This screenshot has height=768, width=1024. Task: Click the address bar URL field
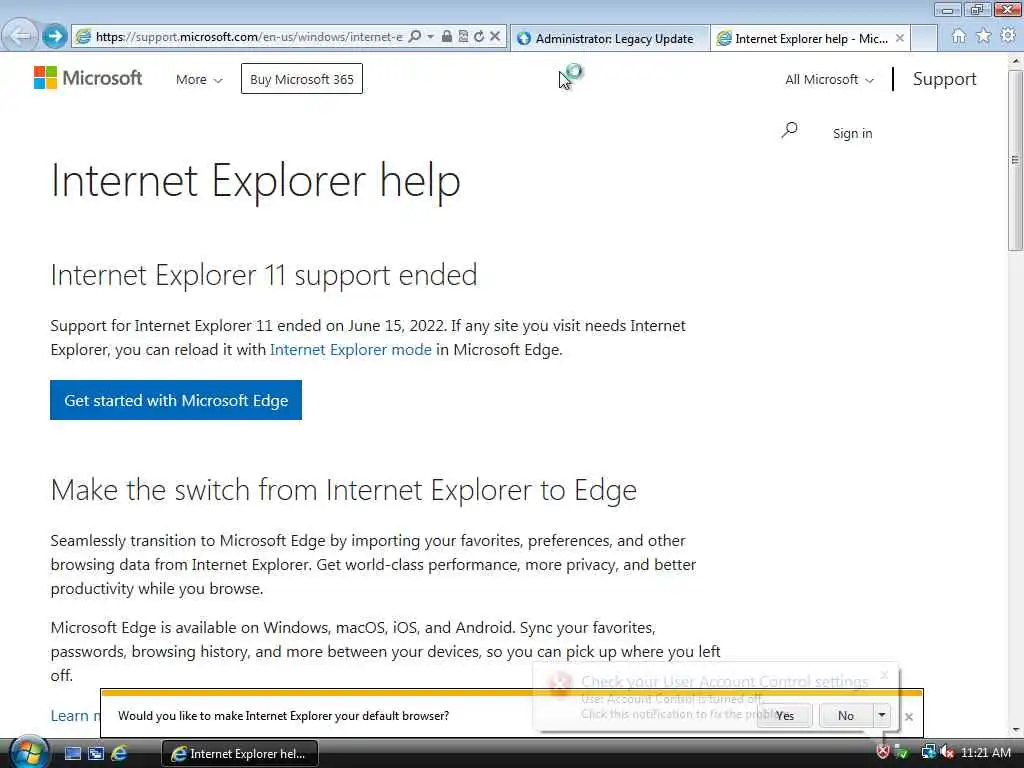pos(248,37)
